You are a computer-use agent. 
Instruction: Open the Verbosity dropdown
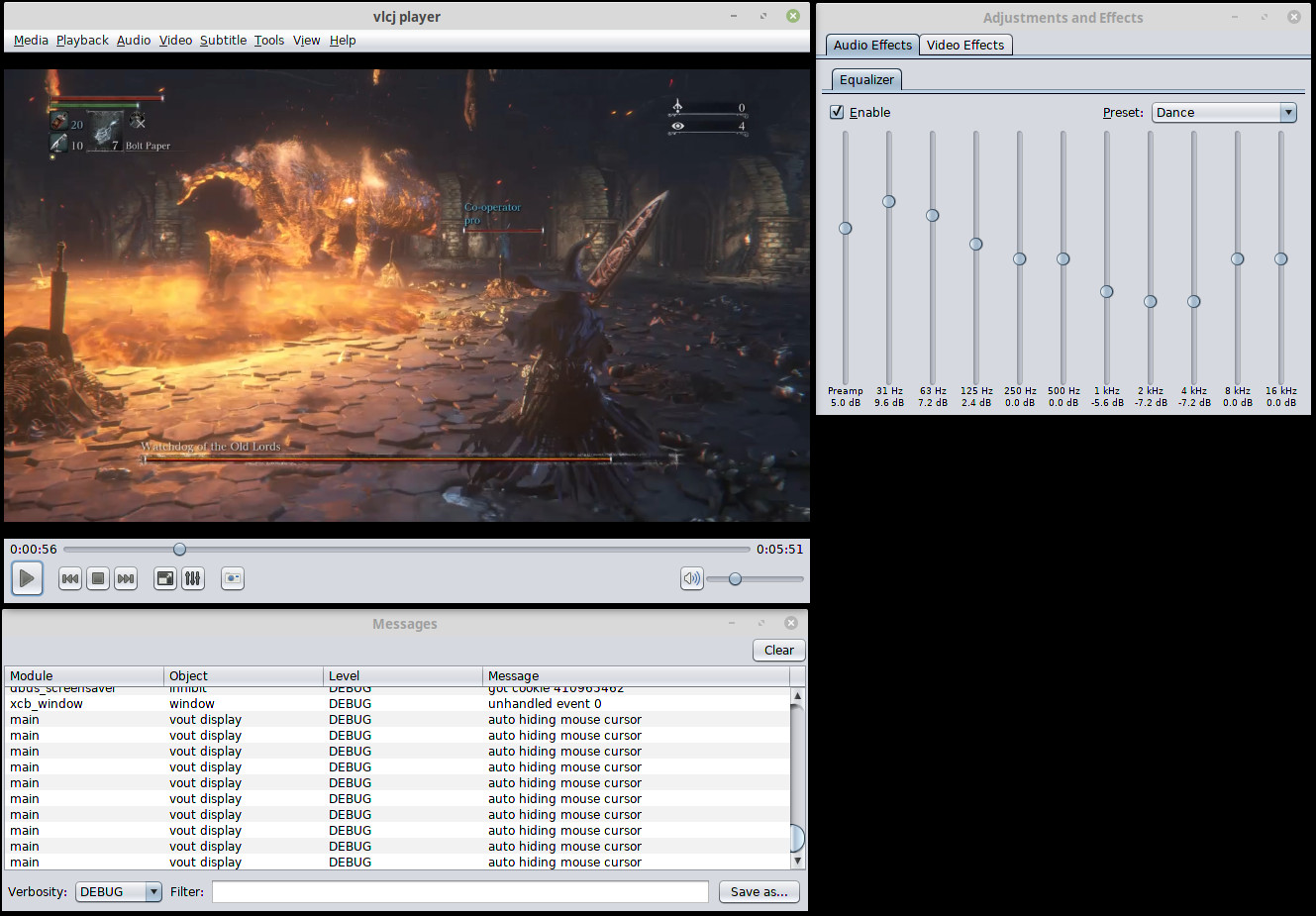point(119,891)
